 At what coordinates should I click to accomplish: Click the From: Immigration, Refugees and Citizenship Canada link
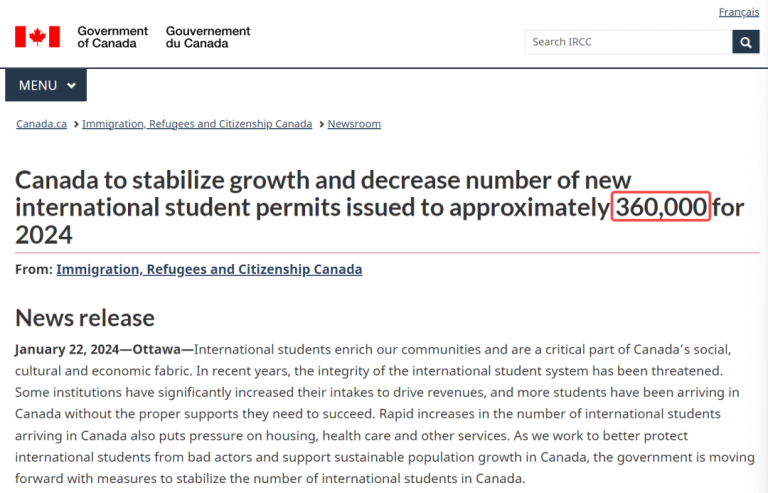pyautogui.click(x=209, y=269)
